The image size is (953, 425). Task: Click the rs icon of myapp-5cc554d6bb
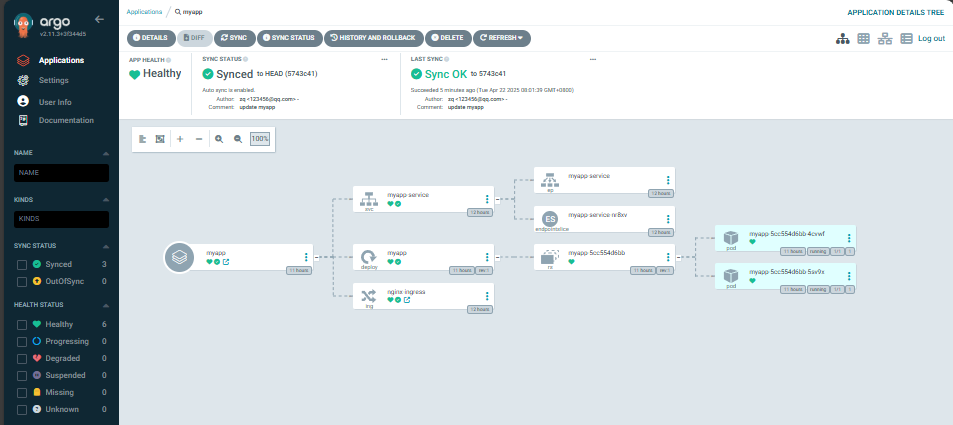pyautogui.click(x=550, y=257)
